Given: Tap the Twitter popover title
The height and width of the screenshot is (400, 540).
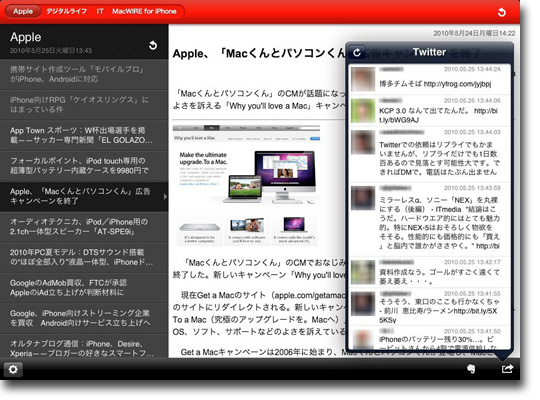Looking at the screenshot, I should pyautogui.click(x=429, y=52).
